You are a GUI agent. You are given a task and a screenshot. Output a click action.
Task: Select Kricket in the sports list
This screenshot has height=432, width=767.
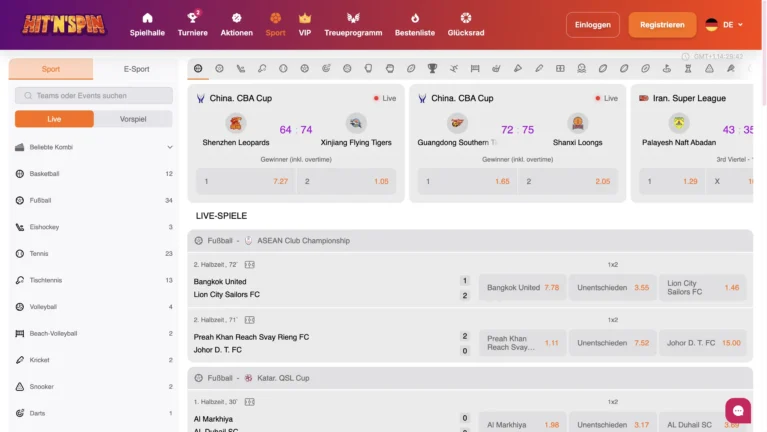tap(94, 360)
